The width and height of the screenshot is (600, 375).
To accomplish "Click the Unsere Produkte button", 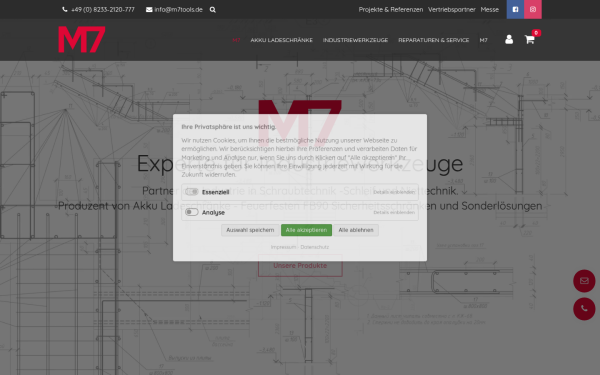I will point(300,266).
